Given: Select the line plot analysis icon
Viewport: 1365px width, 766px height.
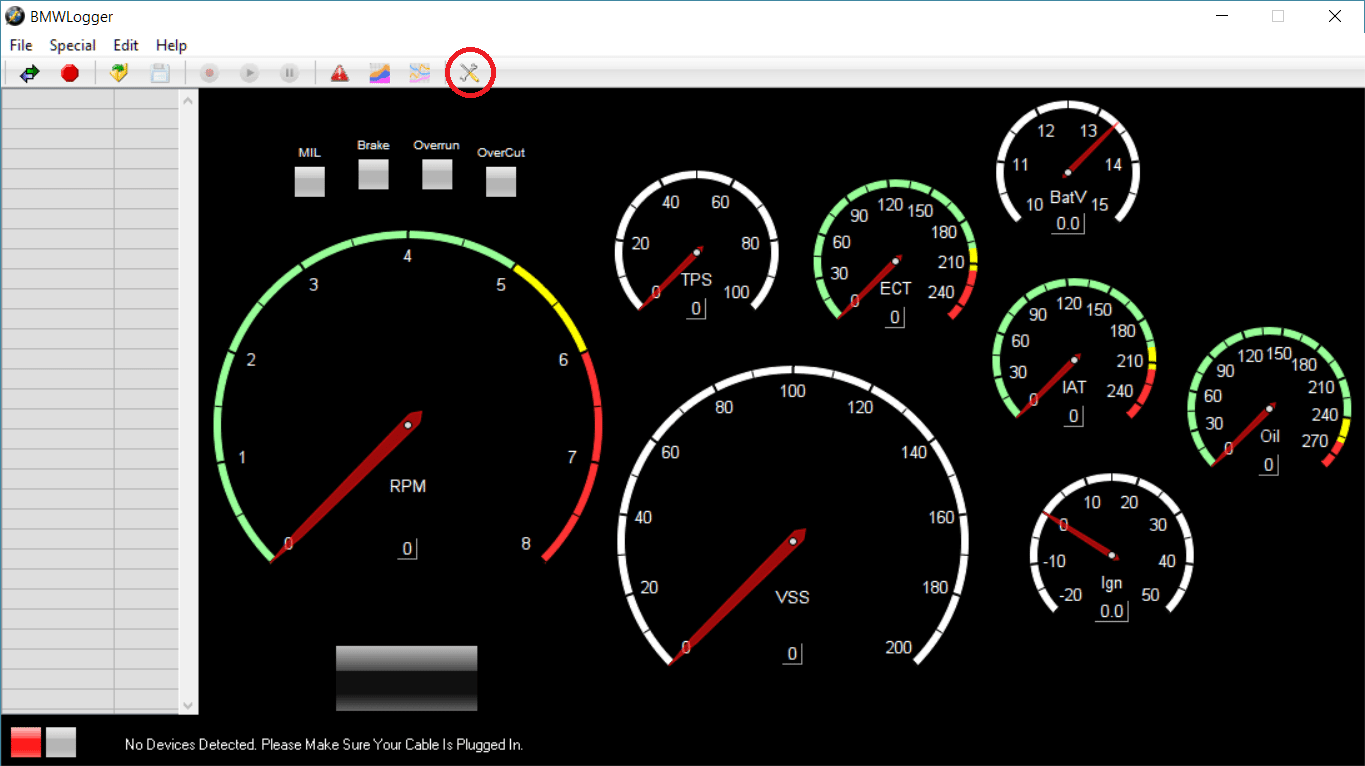Looking at the screenshot, I should tap(419, 71).
